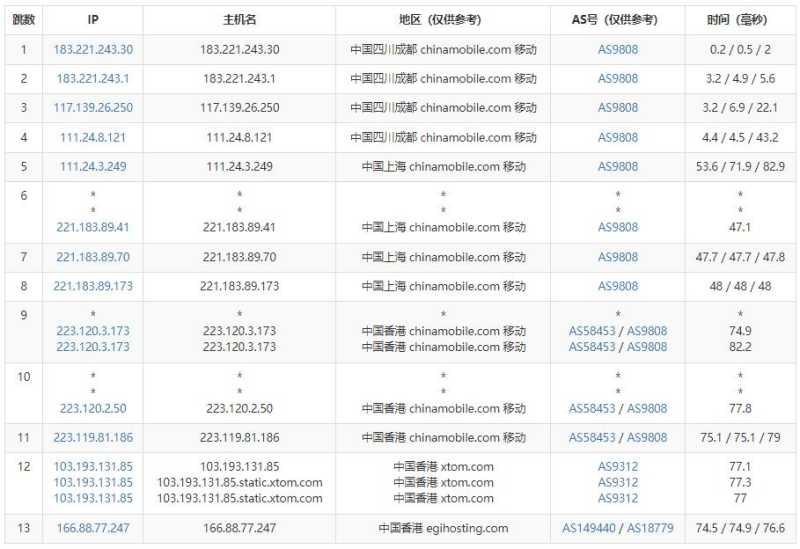Viewport: 800px width, 549px height.
Task: Click the blue 221.183.89.173 IP link
Action: tap(93, 286)
